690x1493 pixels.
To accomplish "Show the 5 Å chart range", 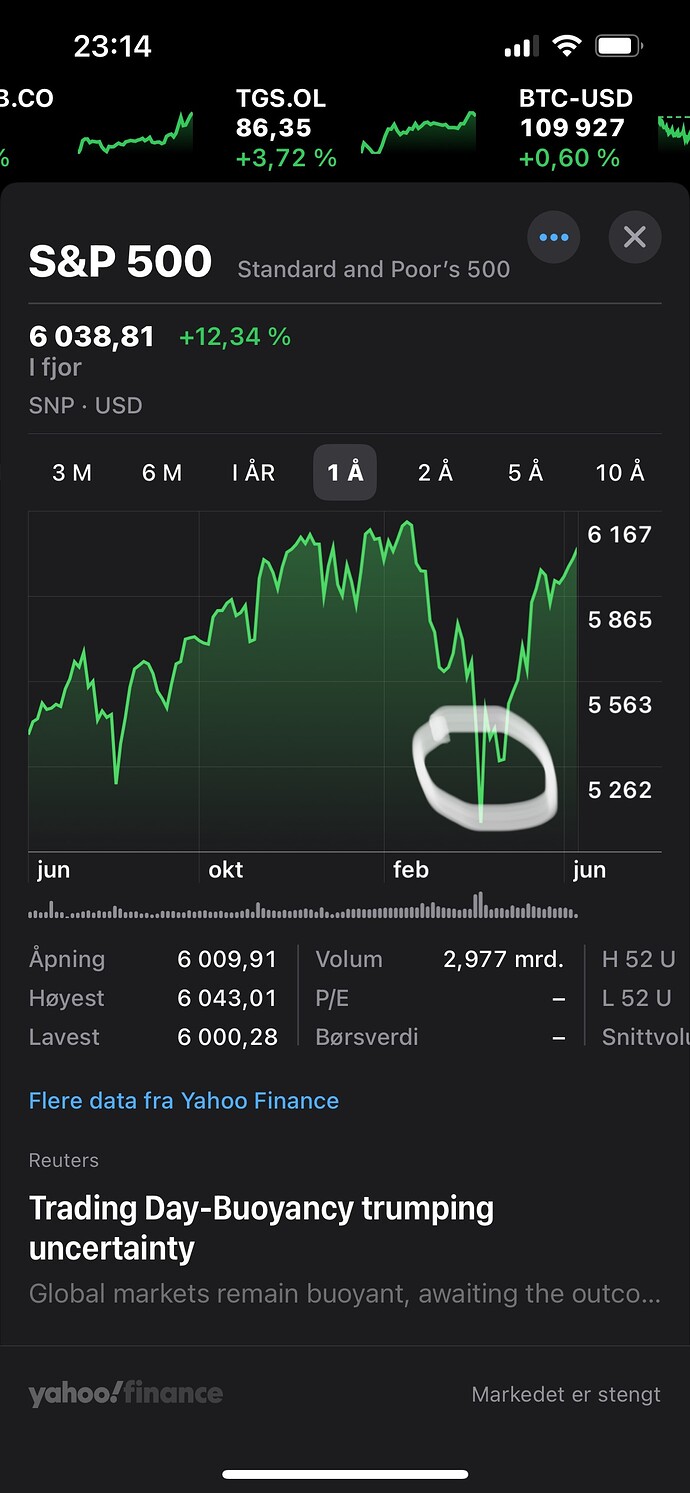I will point(525,472).
